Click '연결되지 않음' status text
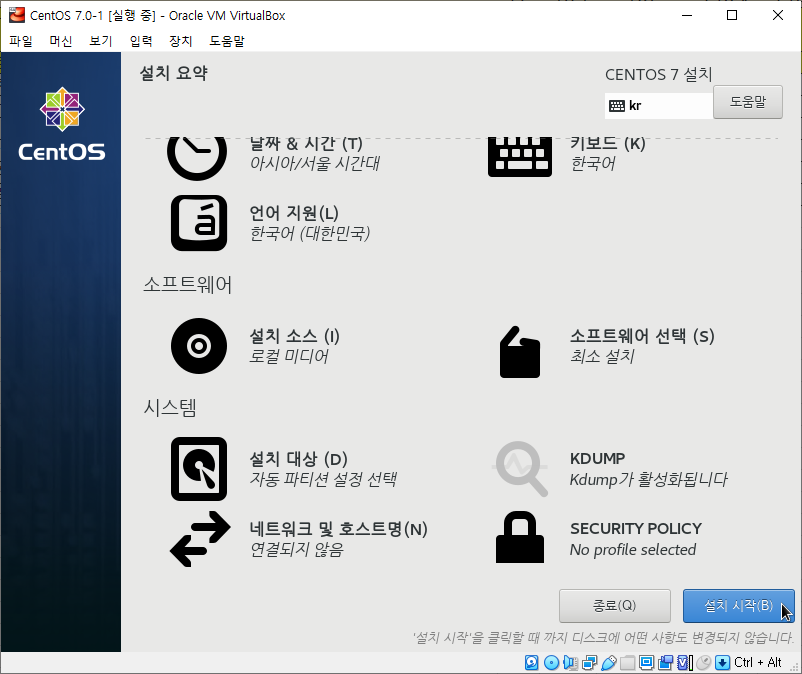This screenshot has height=674, width=802. click(297, 549)
